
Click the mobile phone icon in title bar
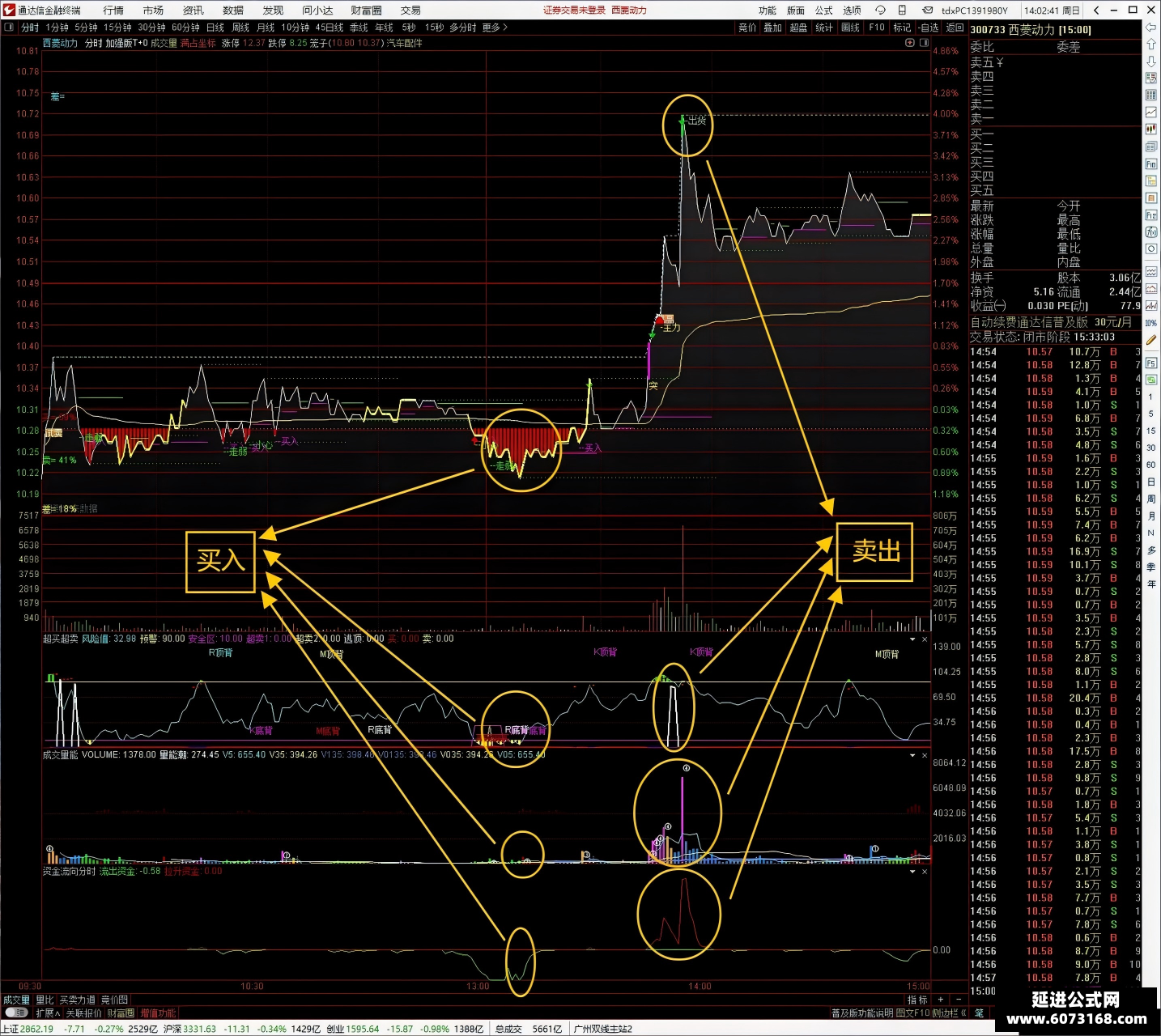click(x=903, y=11)
